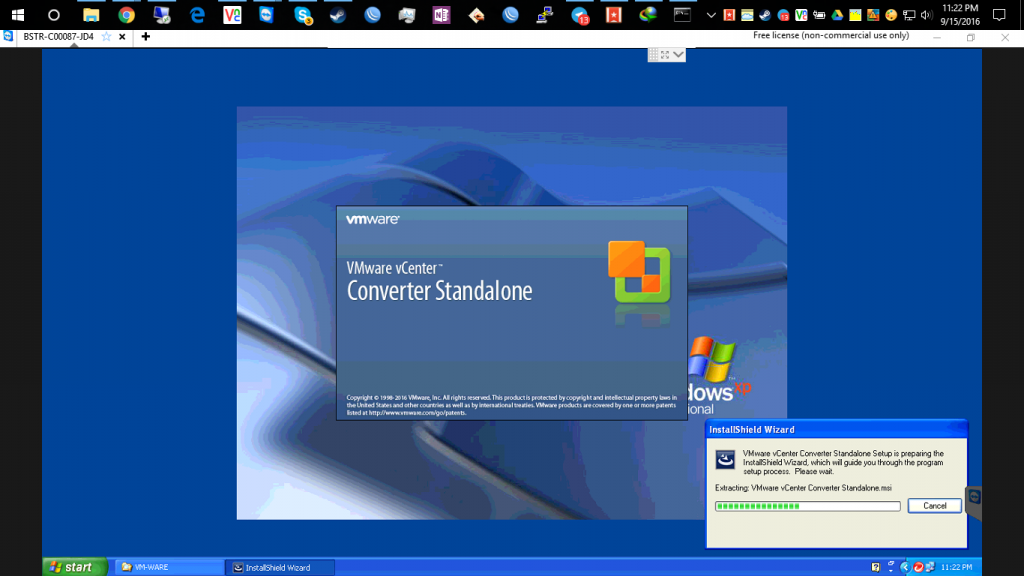Open red star Wunderlist taskbar icon
The width and height of the screenshot is (1024, 576).
tap(614, 14)
